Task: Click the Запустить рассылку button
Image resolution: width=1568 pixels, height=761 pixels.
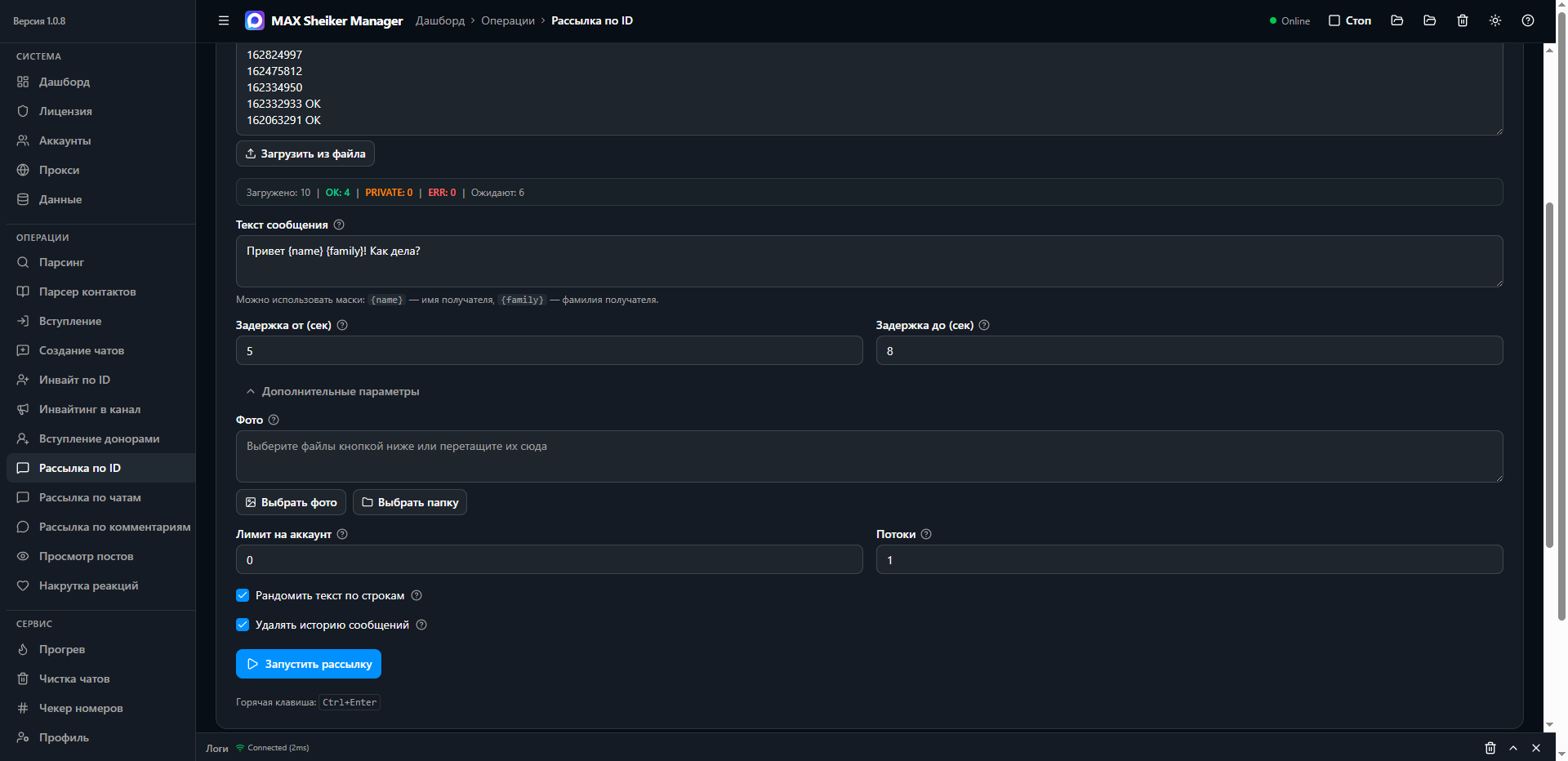Action: click(309, 664)
